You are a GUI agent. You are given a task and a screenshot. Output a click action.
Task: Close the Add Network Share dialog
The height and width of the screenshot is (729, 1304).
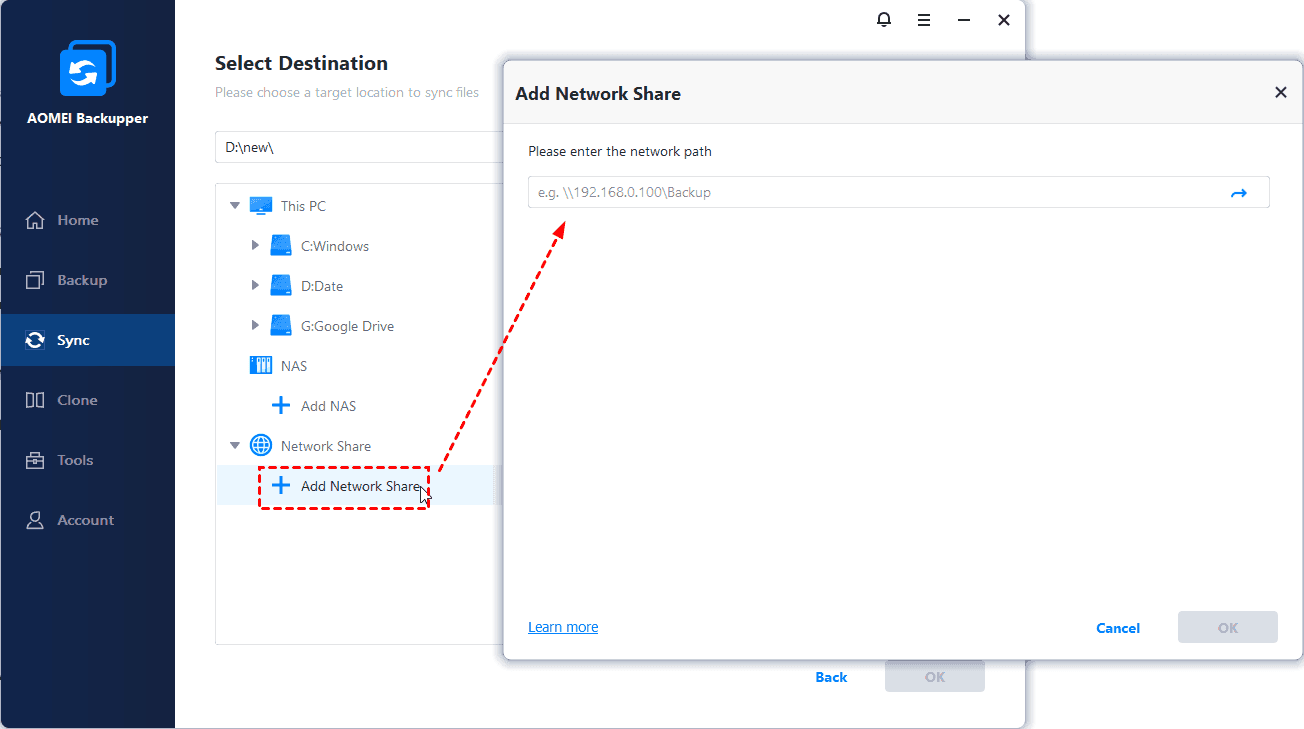pyautogui.click(x=1280, y=93)
